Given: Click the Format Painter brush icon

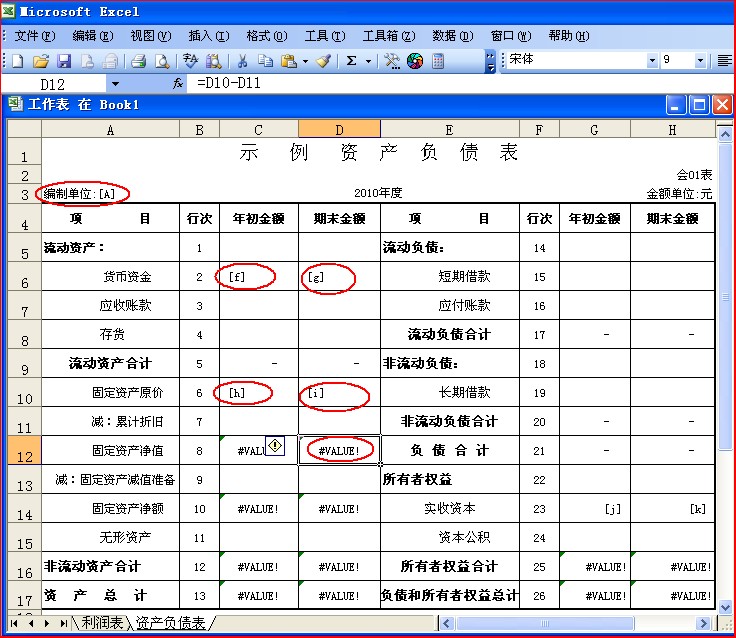Looking at the screenshot, I should (323, 61).
